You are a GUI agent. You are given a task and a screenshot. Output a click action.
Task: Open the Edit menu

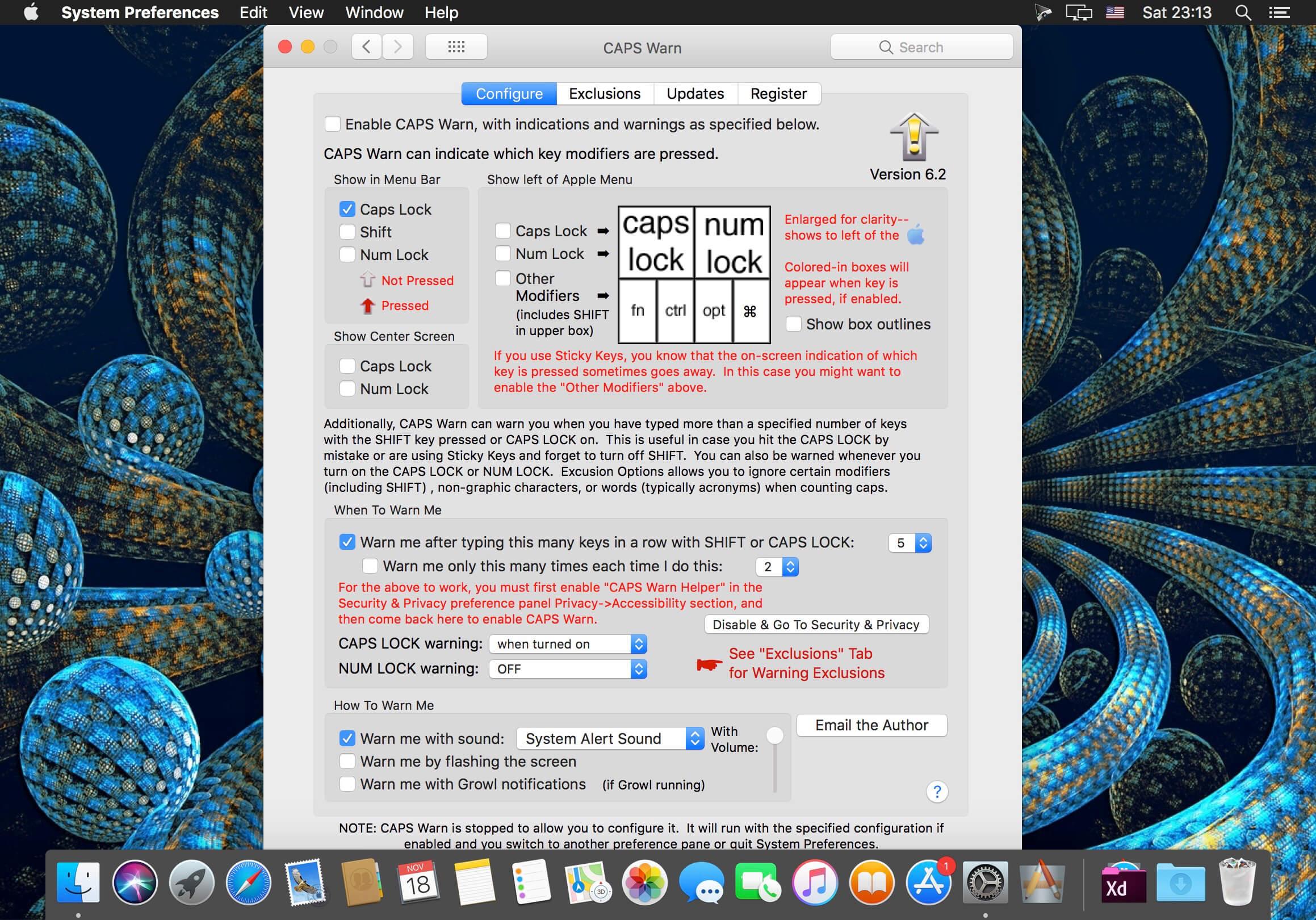coord(253,12)
